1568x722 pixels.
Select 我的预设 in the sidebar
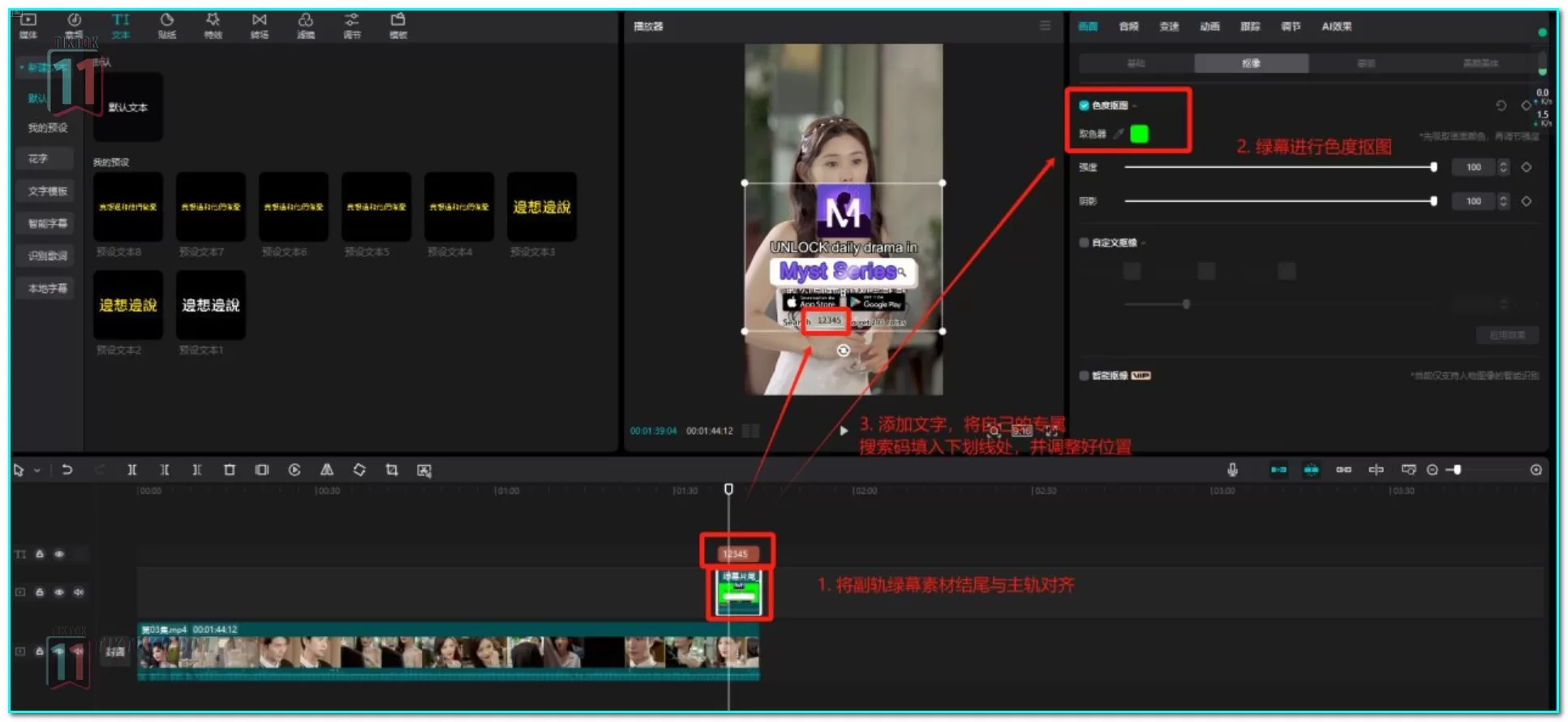tap(47, 127)
